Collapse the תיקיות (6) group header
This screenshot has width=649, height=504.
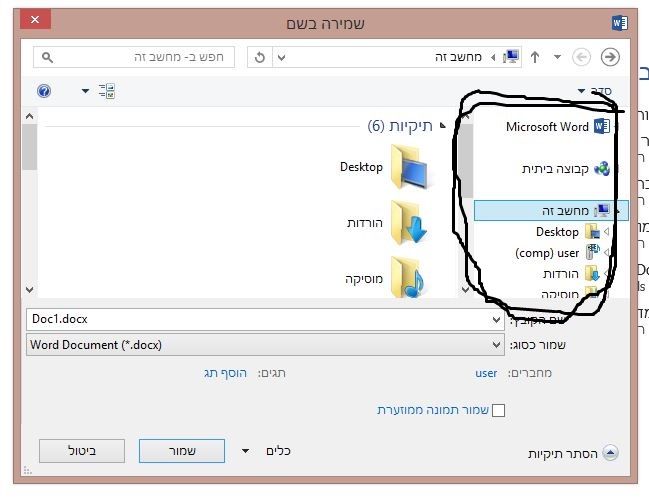pos(443,125)
